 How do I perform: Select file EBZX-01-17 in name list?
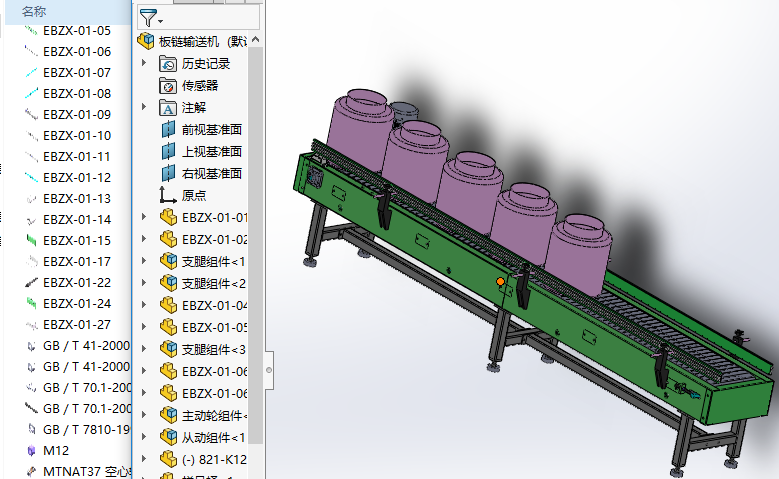pos(77,261)
